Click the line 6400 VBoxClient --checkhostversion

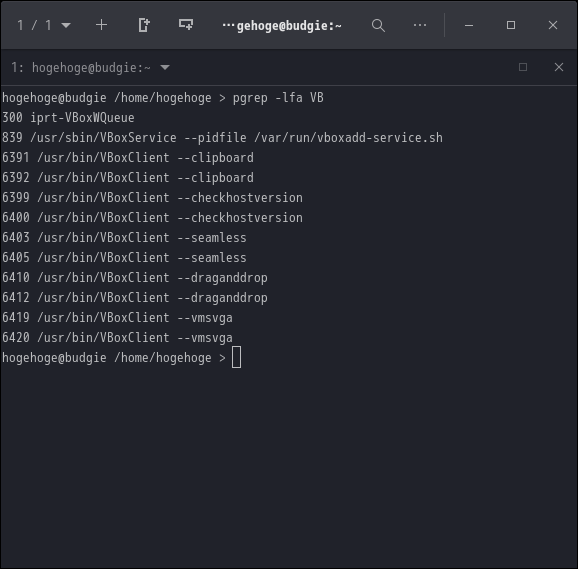[x=152, y=217]
